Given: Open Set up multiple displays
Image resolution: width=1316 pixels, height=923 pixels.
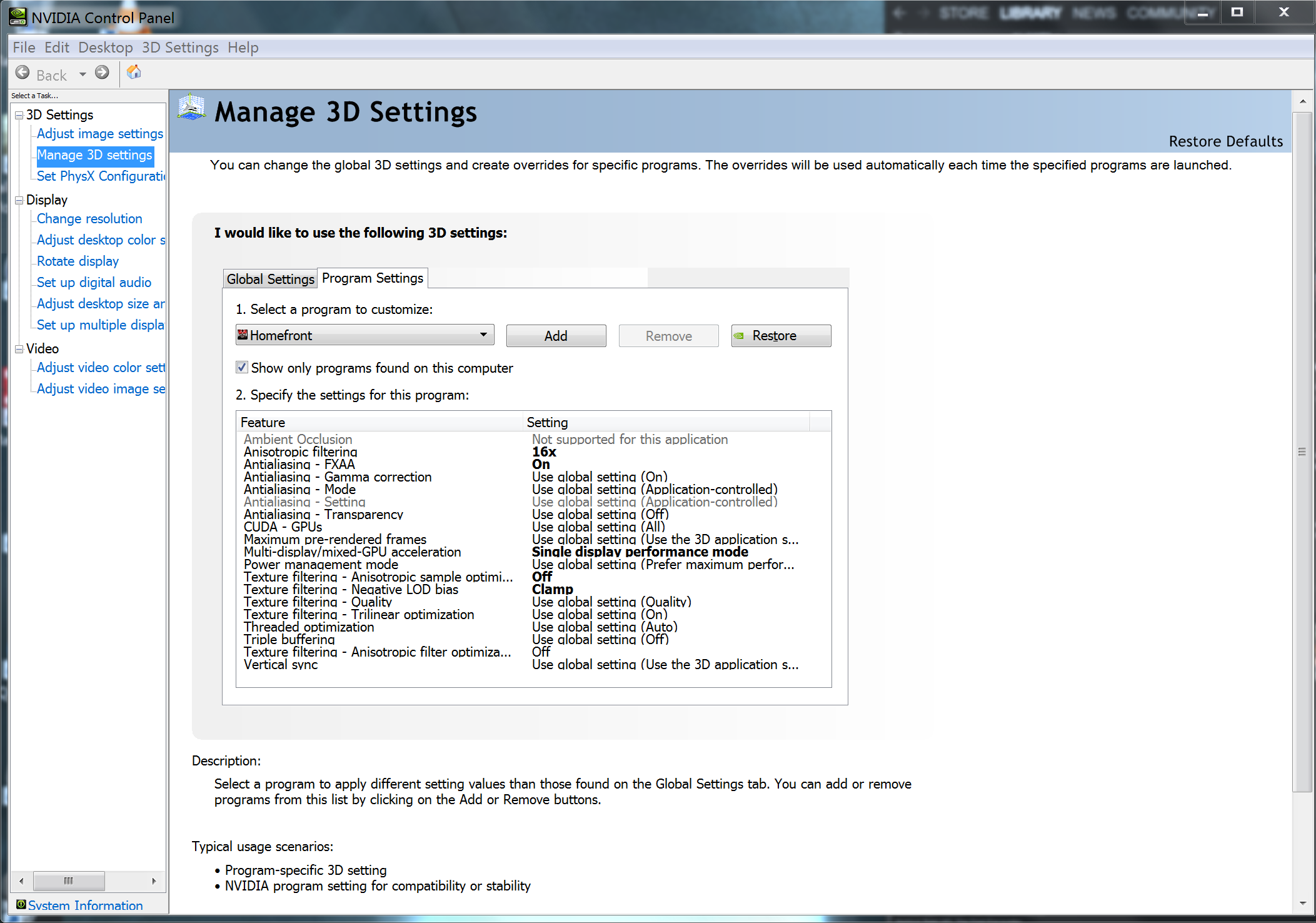Looking at the screenshot, I should (x=101, y=325).
